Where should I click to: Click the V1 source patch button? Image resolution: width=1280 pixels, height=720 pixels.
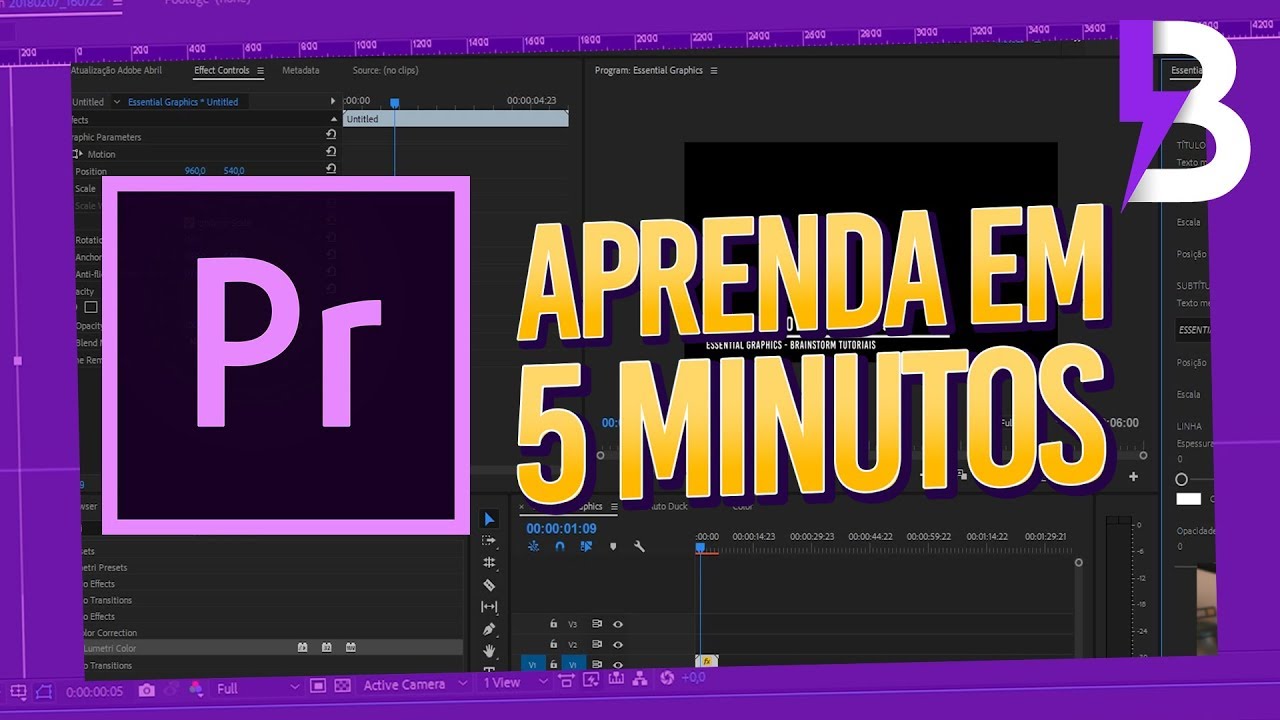[532, 664]
